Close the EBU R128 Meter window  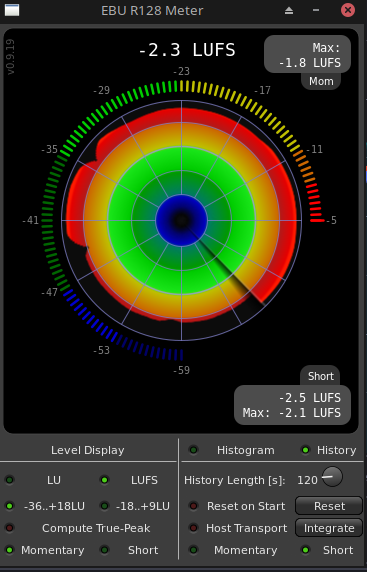coord(348,10)
